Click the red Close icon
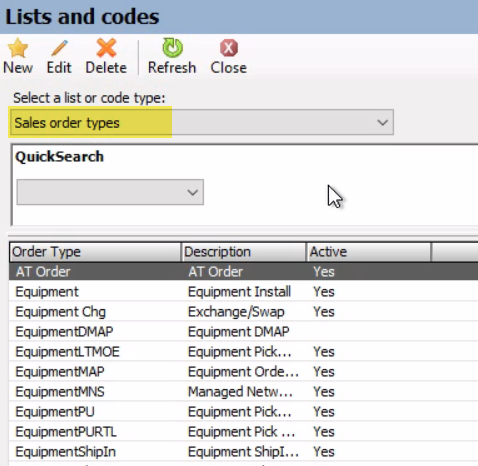Viewport: 478px width, 466px height. pyautogui.click(x=229, y=48)
